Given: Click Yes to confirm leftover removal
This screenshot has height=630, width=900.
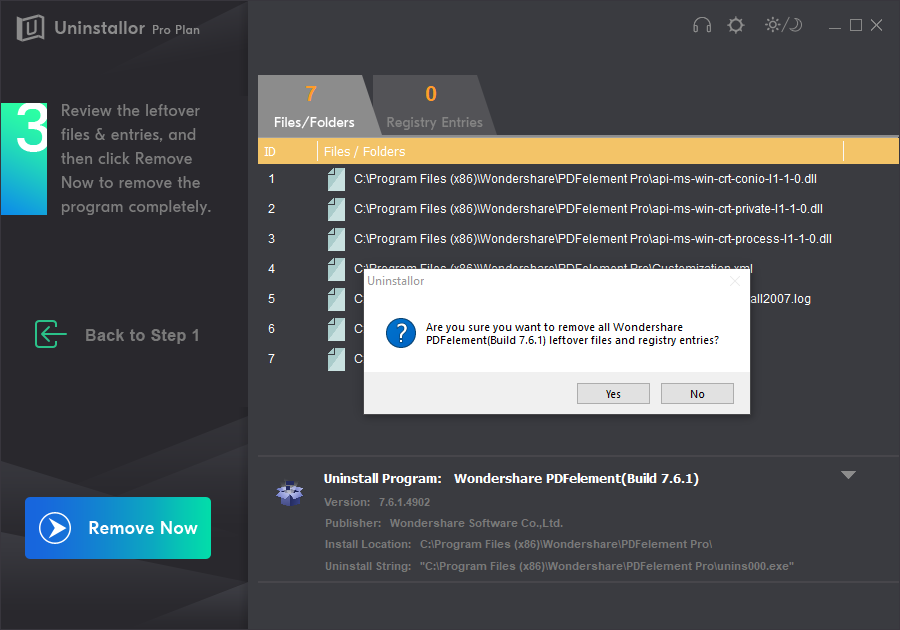Looking at the screenshot, I should (613, 394).
